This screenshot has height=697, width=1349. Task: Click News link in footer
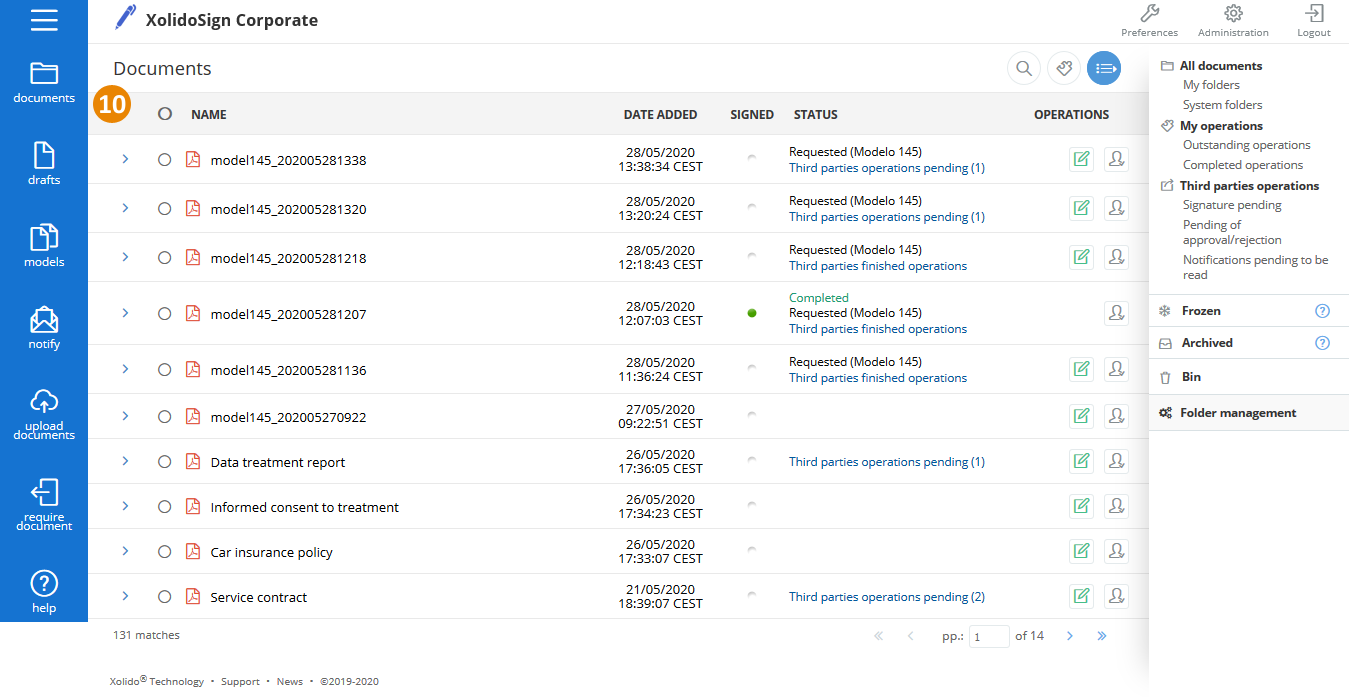pos(290,682)
